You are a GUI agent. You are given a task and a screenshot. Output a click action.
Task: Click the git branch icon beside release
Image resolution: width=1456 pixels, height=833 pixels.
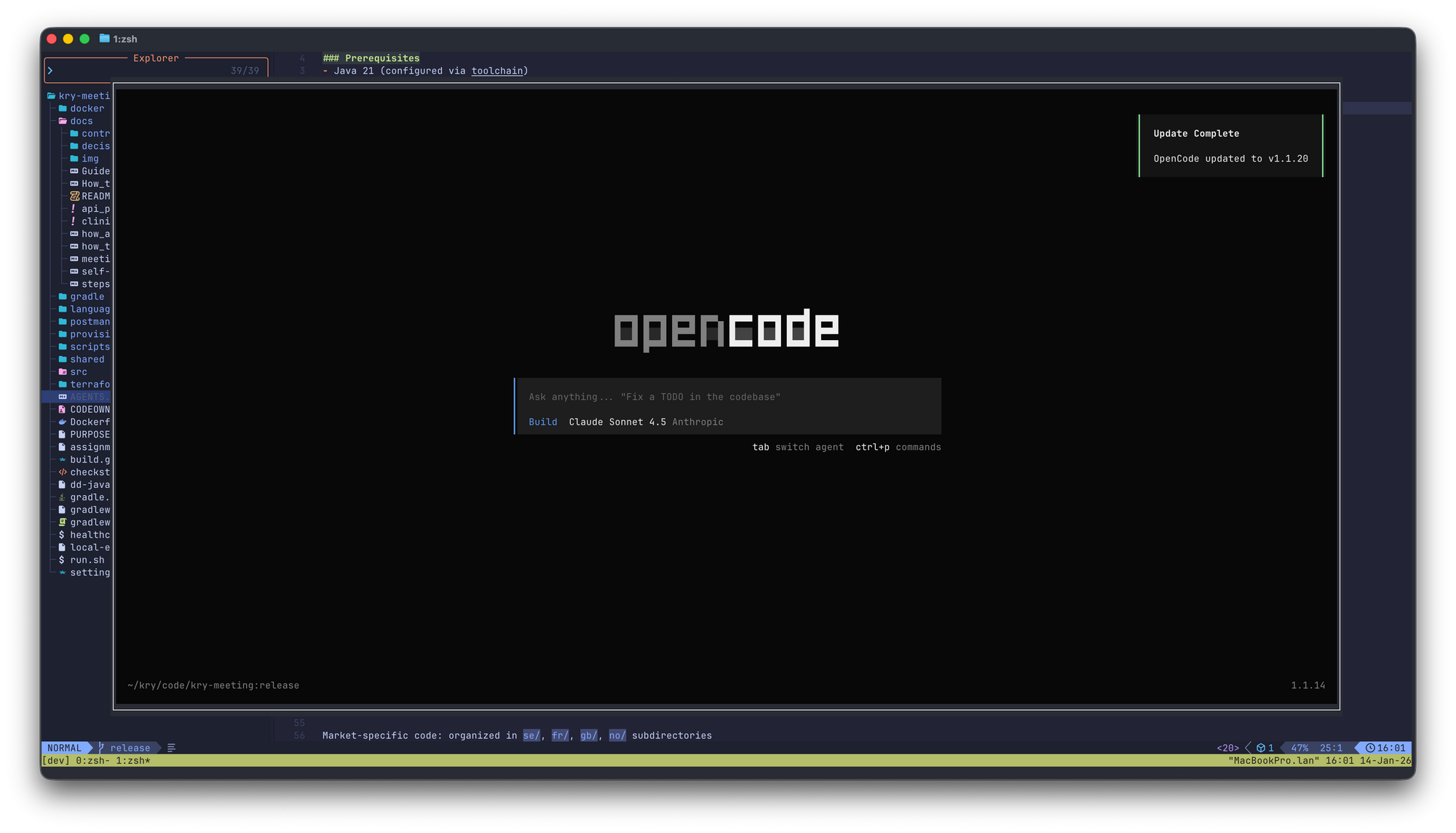pos(101,748)
